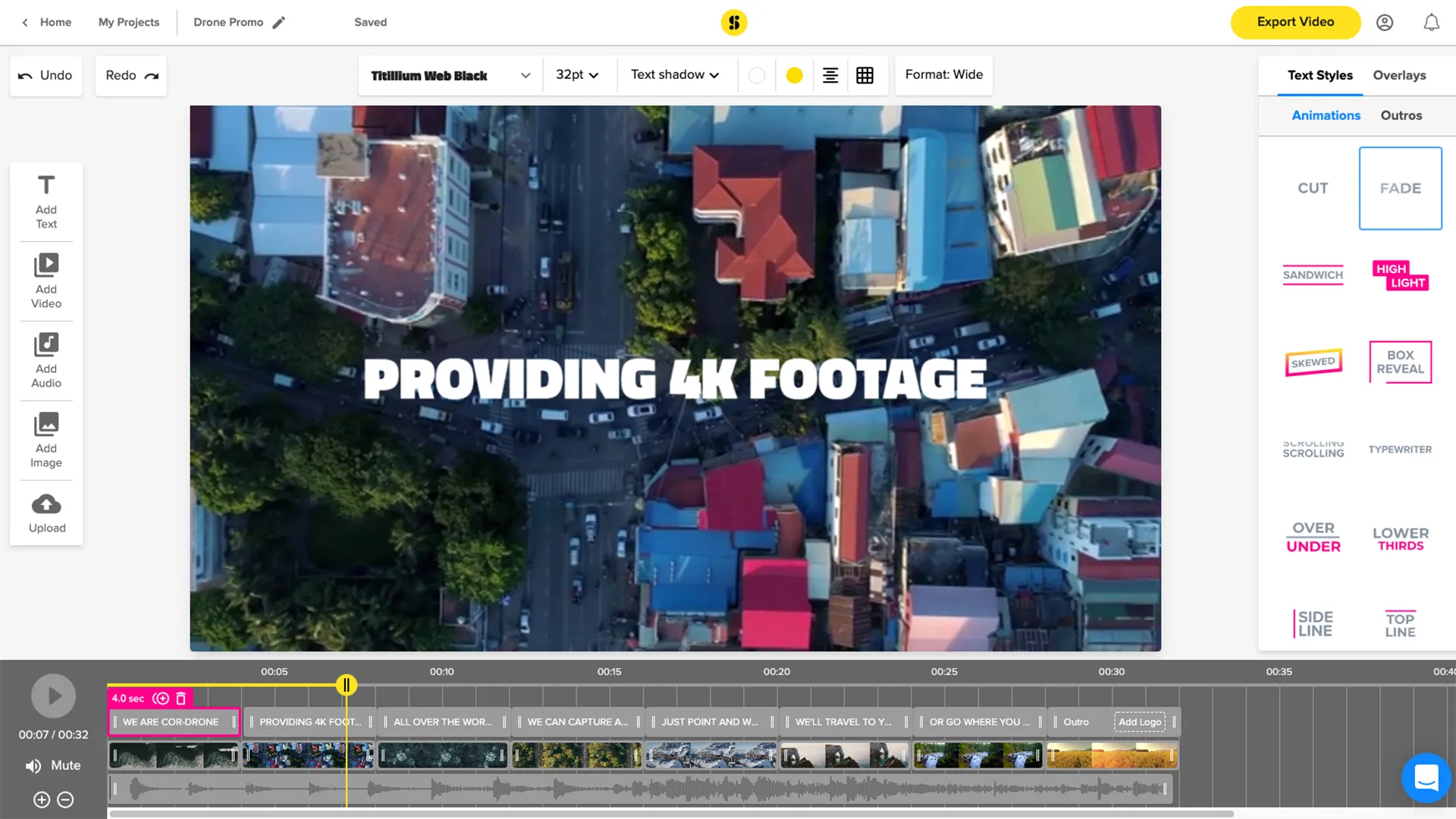Click the LOWER THIRDS animation style
Viewport: 1456px width, 819px height.
1400,538
